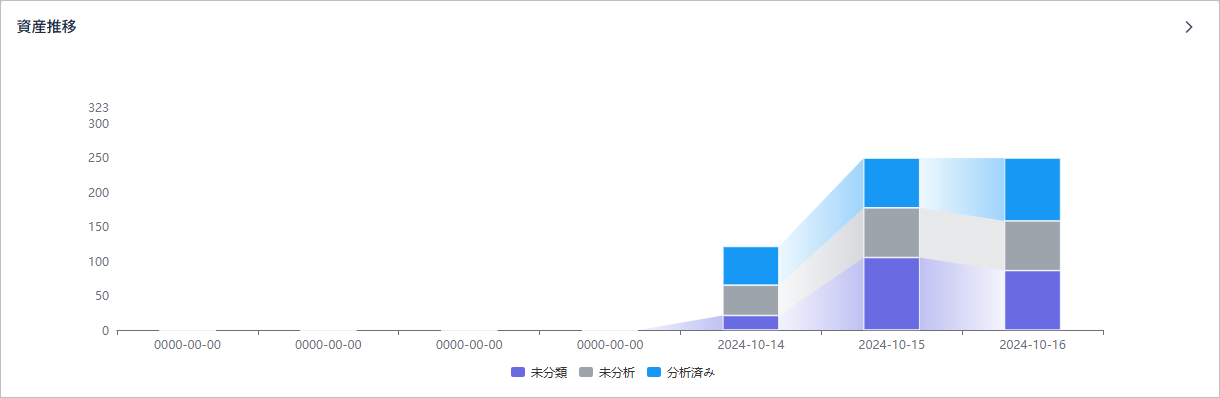
Task: Click the 2024-10-15 axis date label
Action: [892, 344]
